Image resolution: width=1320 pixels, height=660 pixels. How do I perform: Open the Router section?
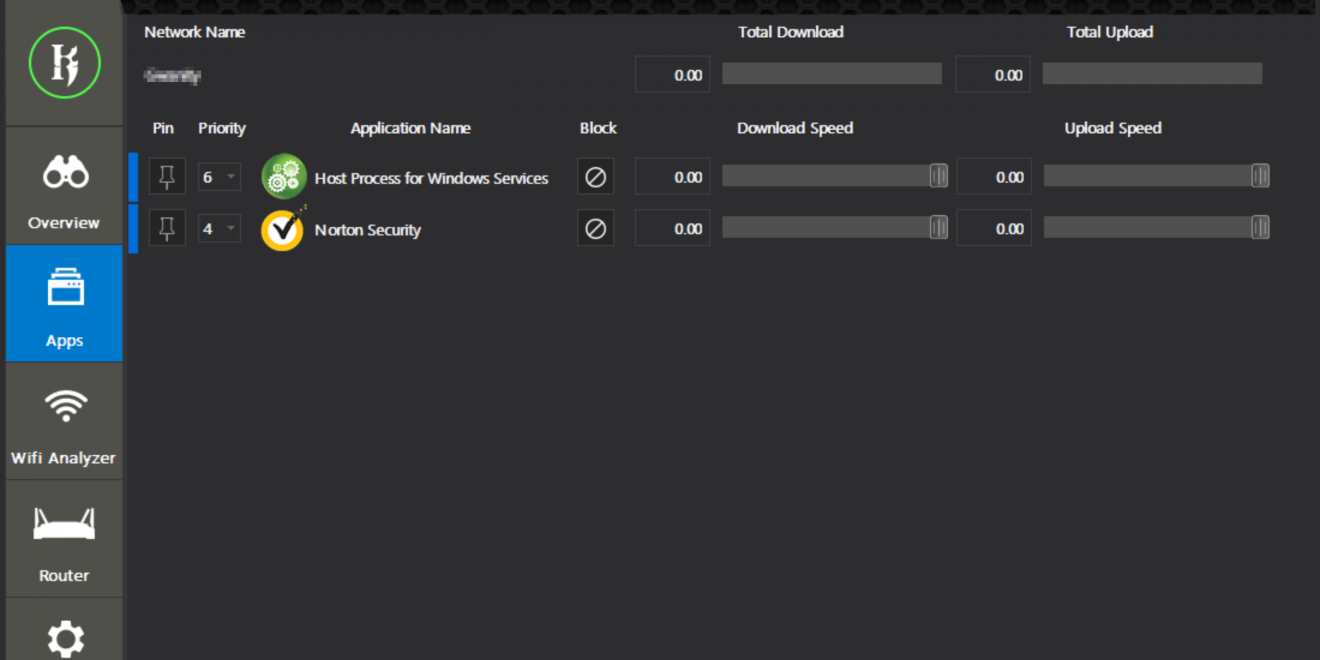(x=64, y=539)
